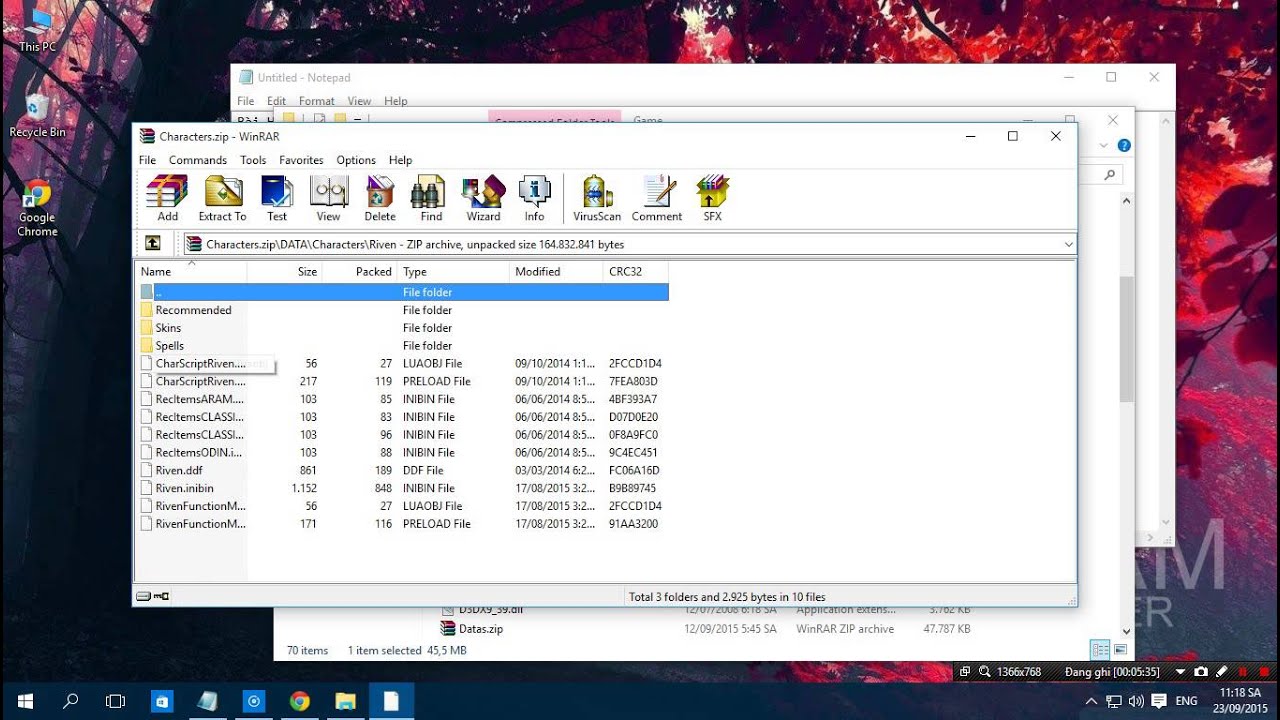Screen dimensions: 1280x720
Task: Open File Explorer from the taskbar
Action: (345, 701)
